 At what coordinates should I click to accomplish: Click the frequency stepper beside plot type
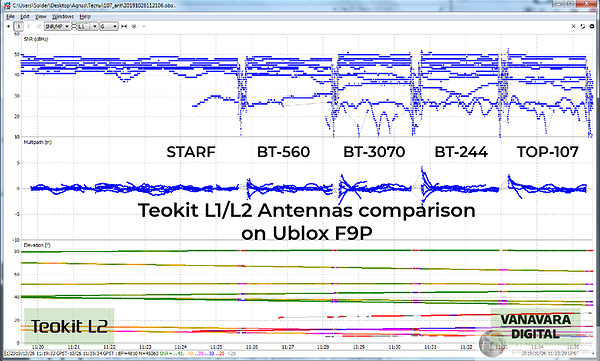(x=74, y=26)
